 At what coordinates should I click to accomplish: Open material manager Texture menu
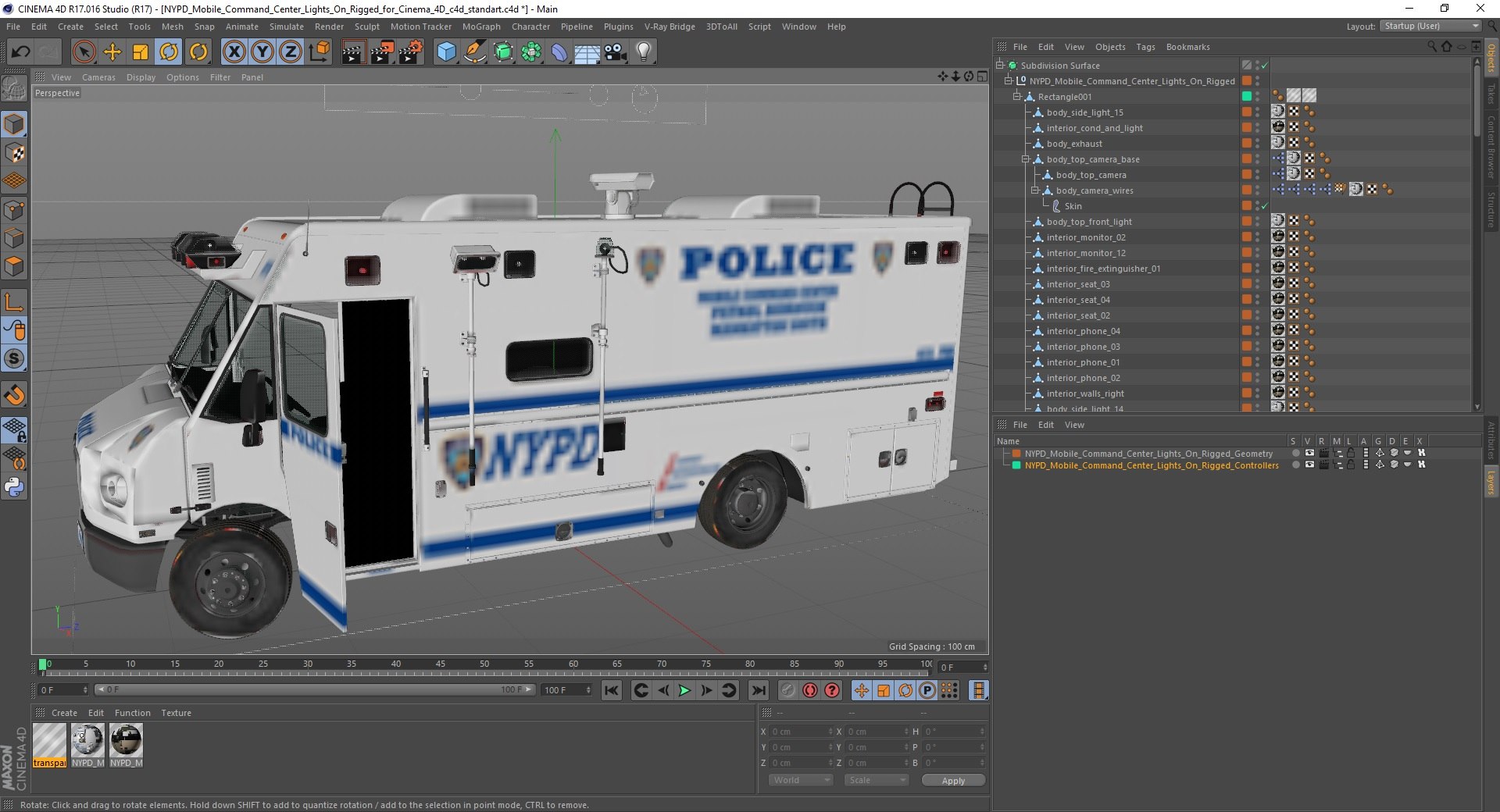pos(176,713)
